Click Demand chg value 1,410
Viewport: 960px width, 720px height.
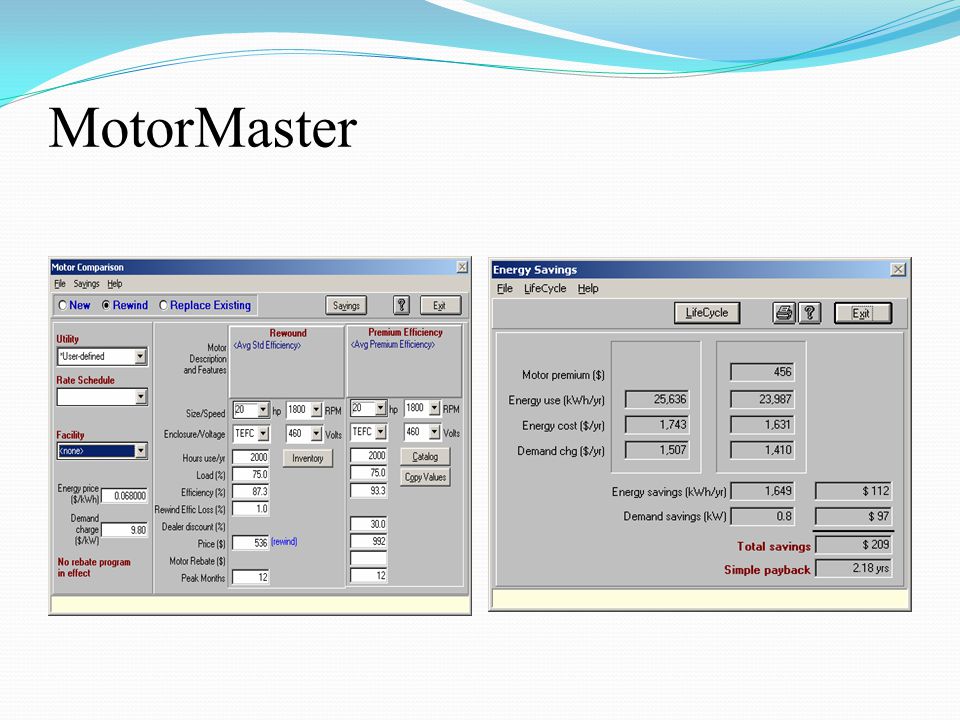(762, 450)
